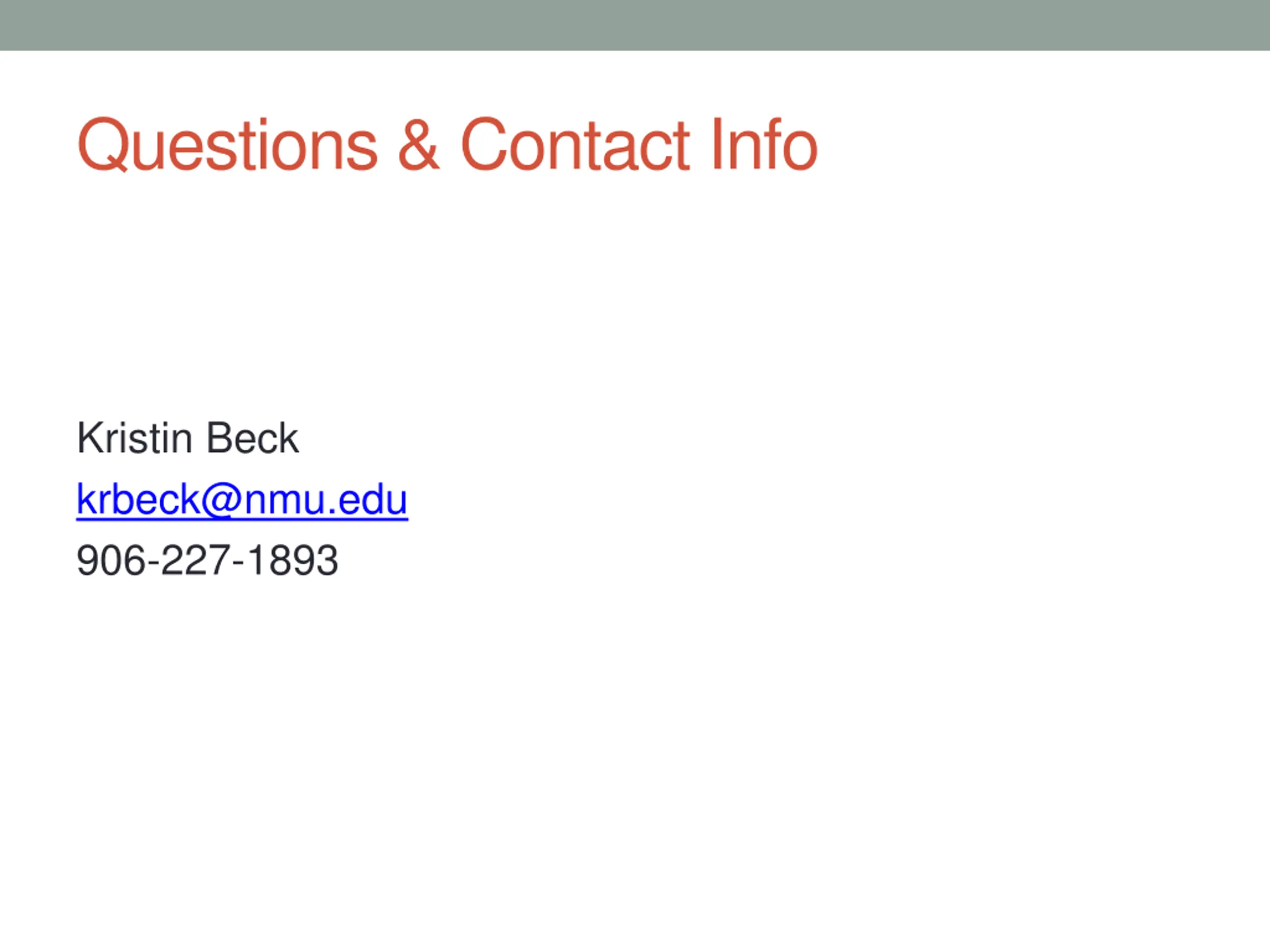Viewport: 1270px width, 952px height.
Task: Click the ampersand in the slide title
Action: (419, 145)
